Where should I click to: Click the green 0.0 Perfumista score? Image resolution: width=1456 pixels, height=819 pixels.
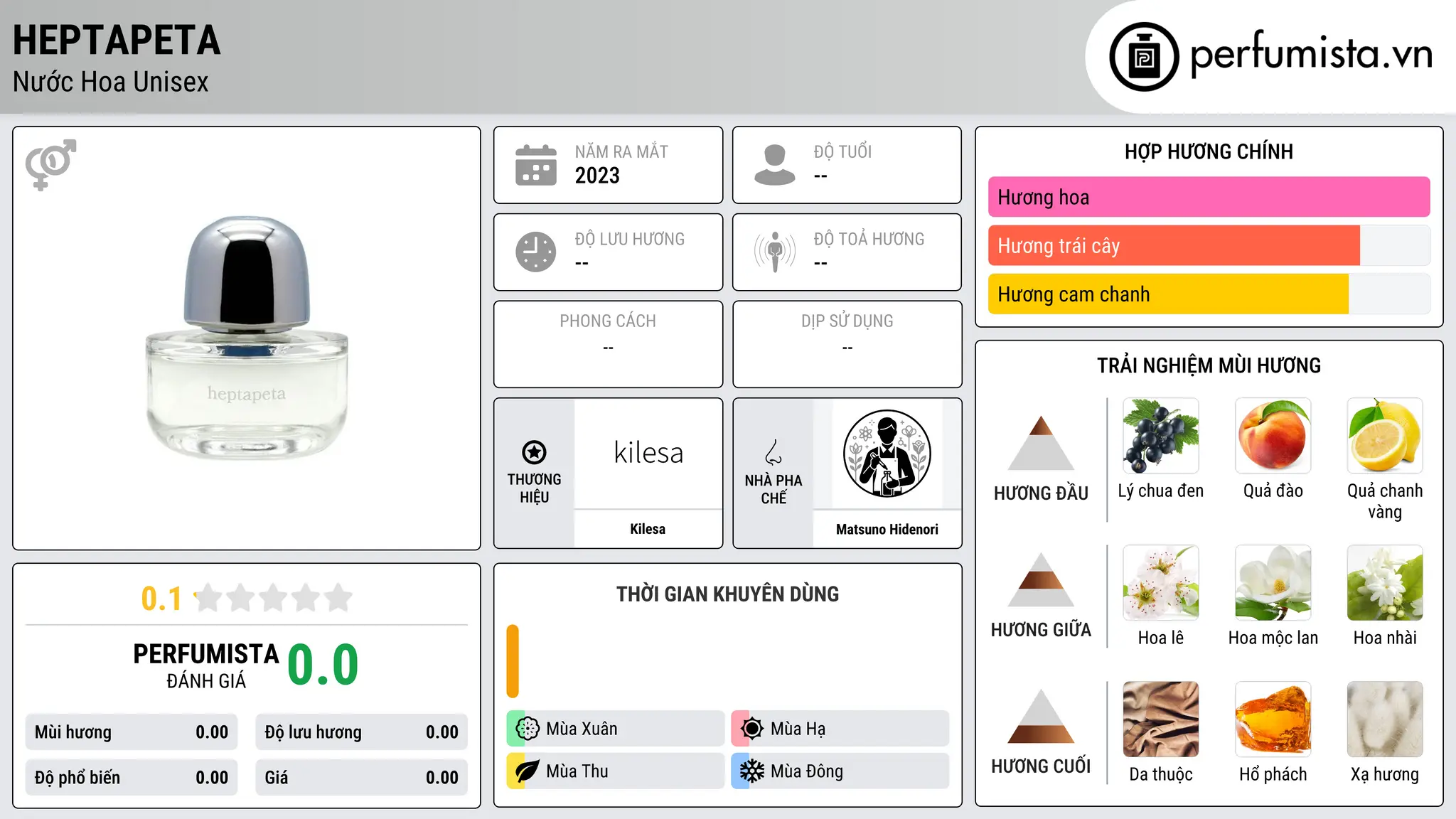[x=323, y=665]
